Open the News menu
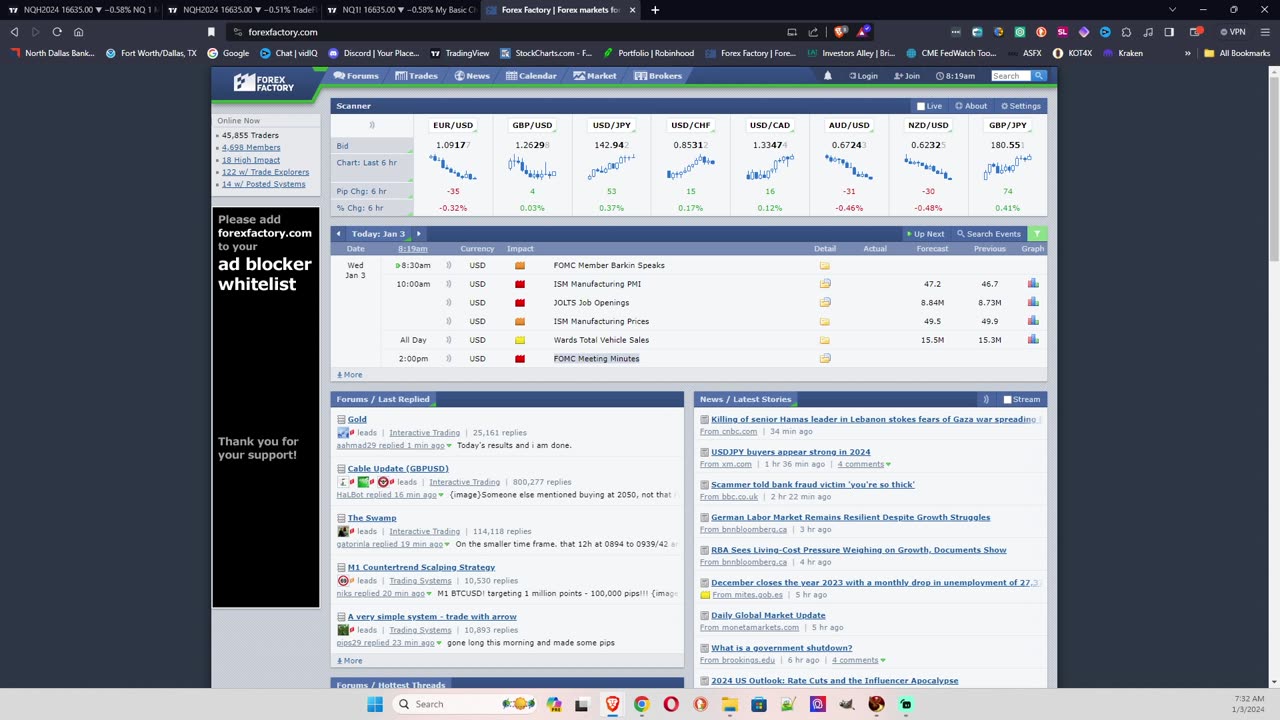The height and width of the screenshot is (720, 1280). click(x=472, y=76)
